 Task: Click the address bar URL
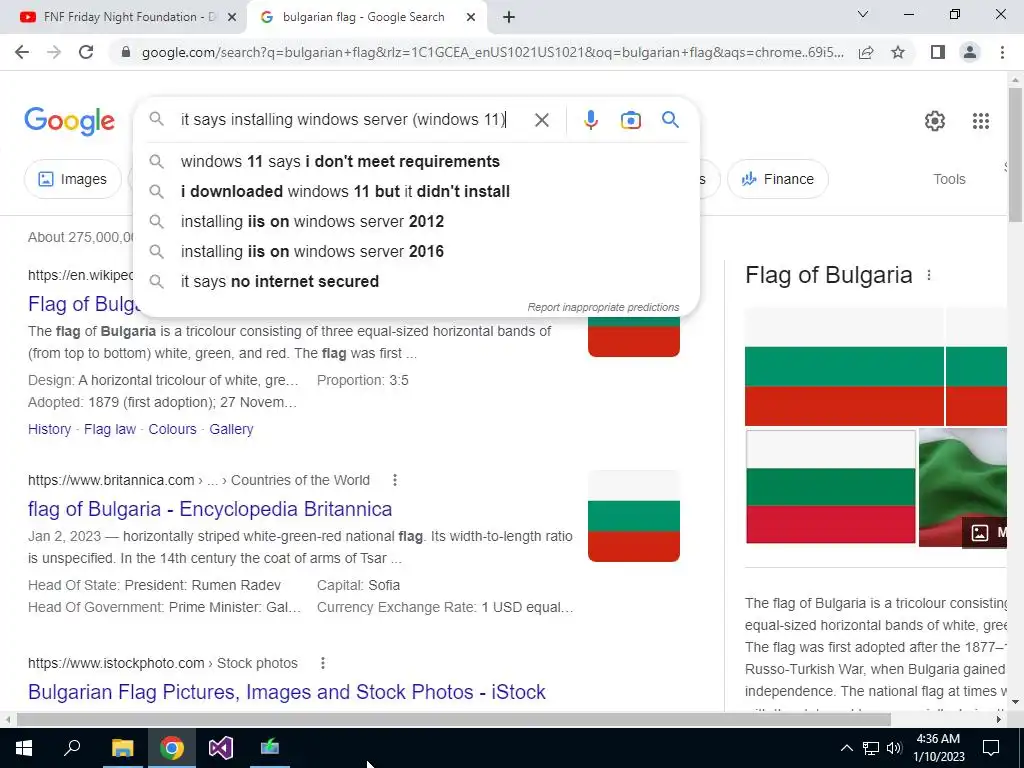coord(492,52)
